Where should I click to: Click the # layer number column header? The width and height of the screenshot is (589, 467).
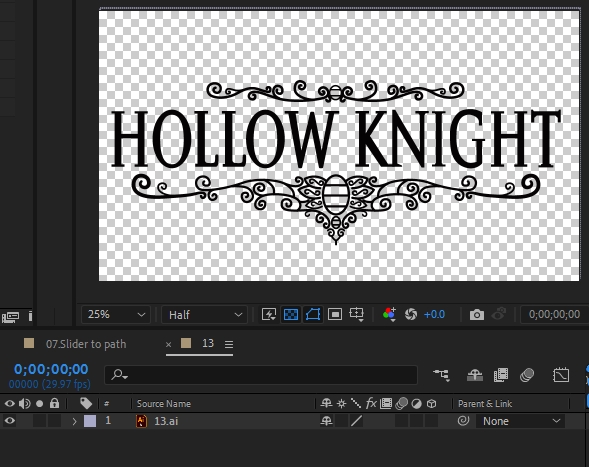[107, 404]
